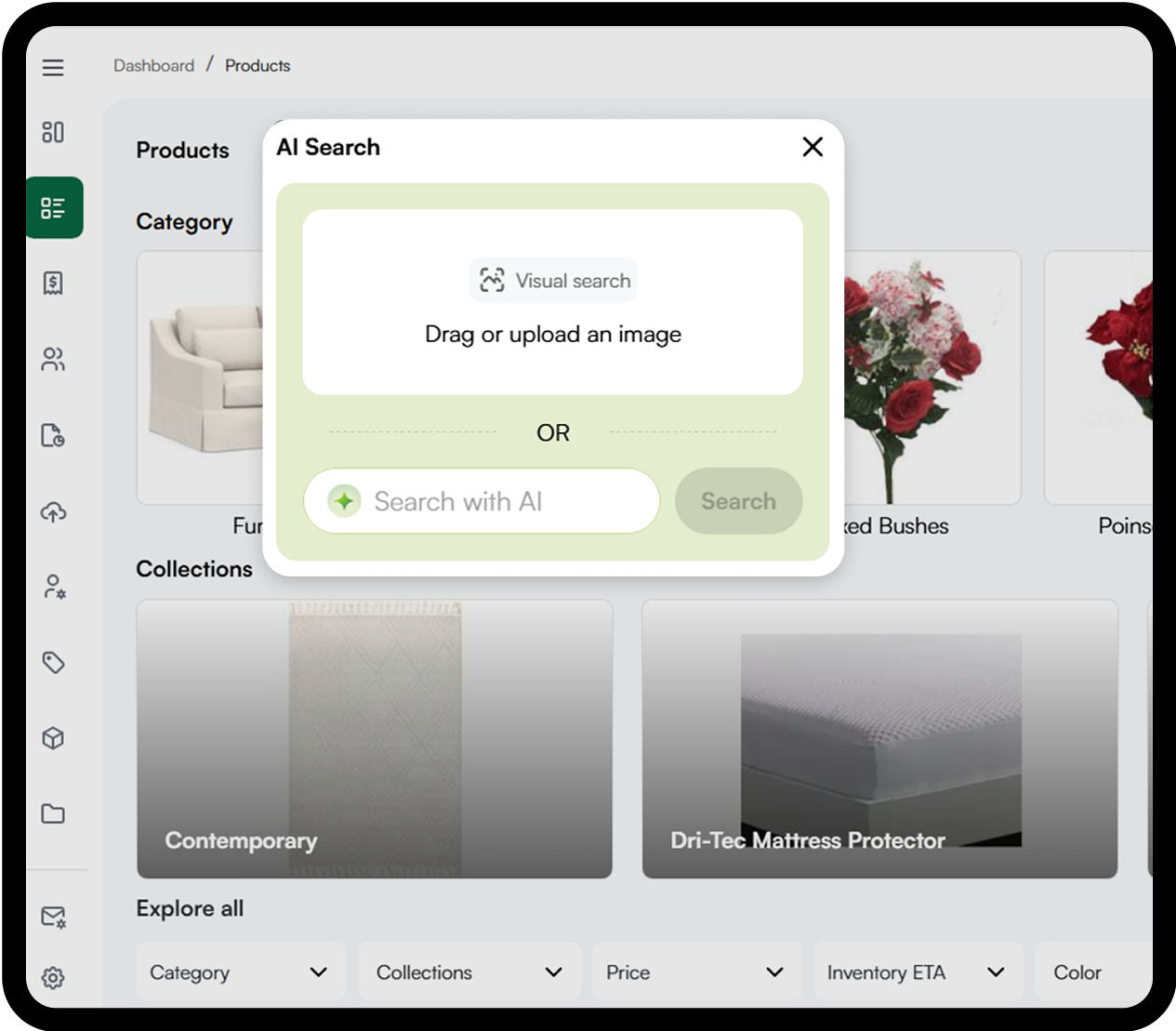
Task: Expand the Inventory ETA filter dropdown
Action: (917, 972)
